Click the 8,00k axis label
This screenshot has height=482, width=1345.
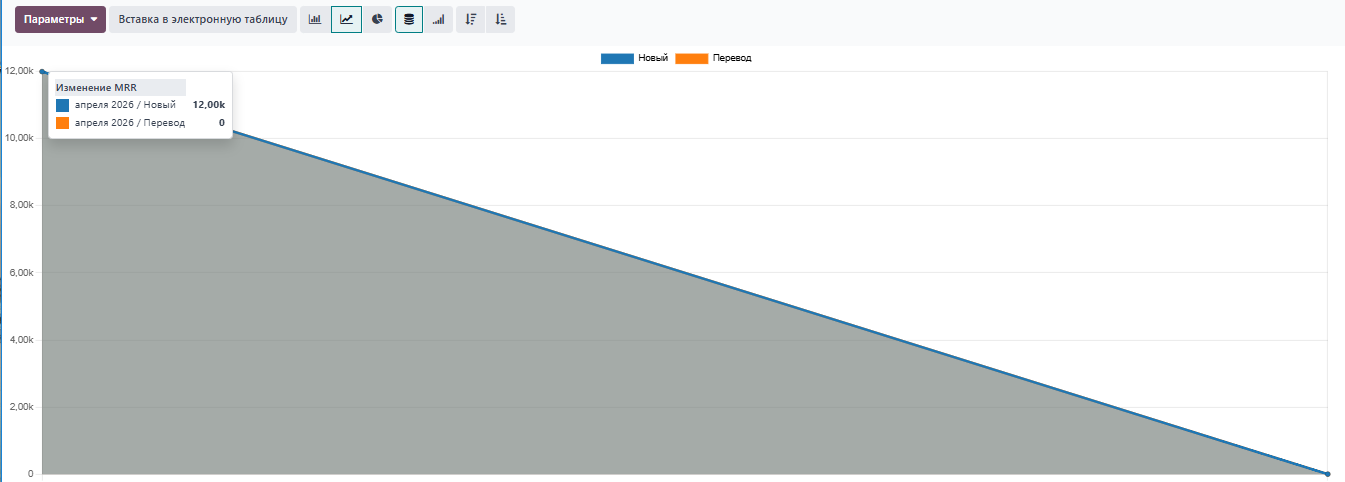[x=22, y=205]
